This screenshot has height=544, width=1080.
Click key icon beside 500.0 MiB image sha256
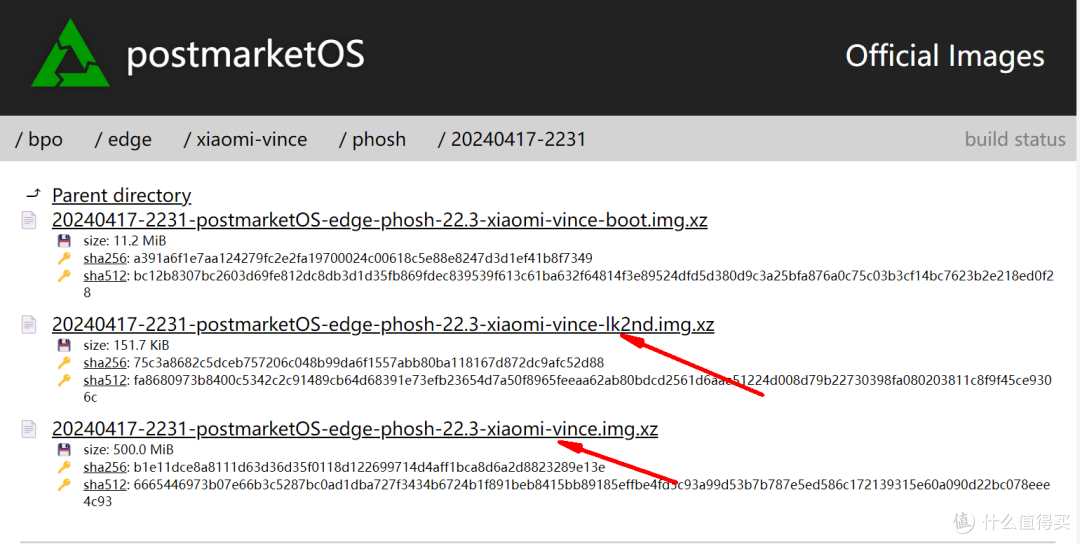[x=64, y=467]
